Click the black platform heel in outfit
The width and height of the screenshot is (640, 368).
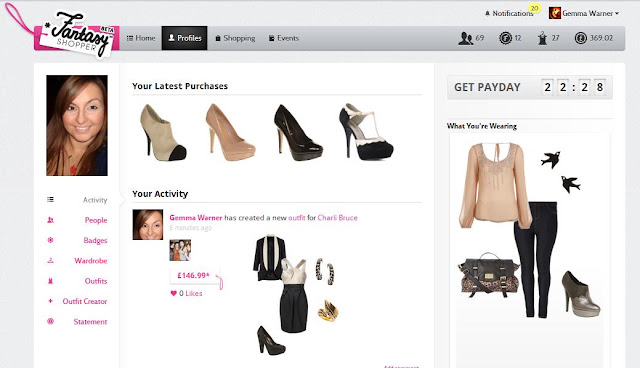[271, 340]
